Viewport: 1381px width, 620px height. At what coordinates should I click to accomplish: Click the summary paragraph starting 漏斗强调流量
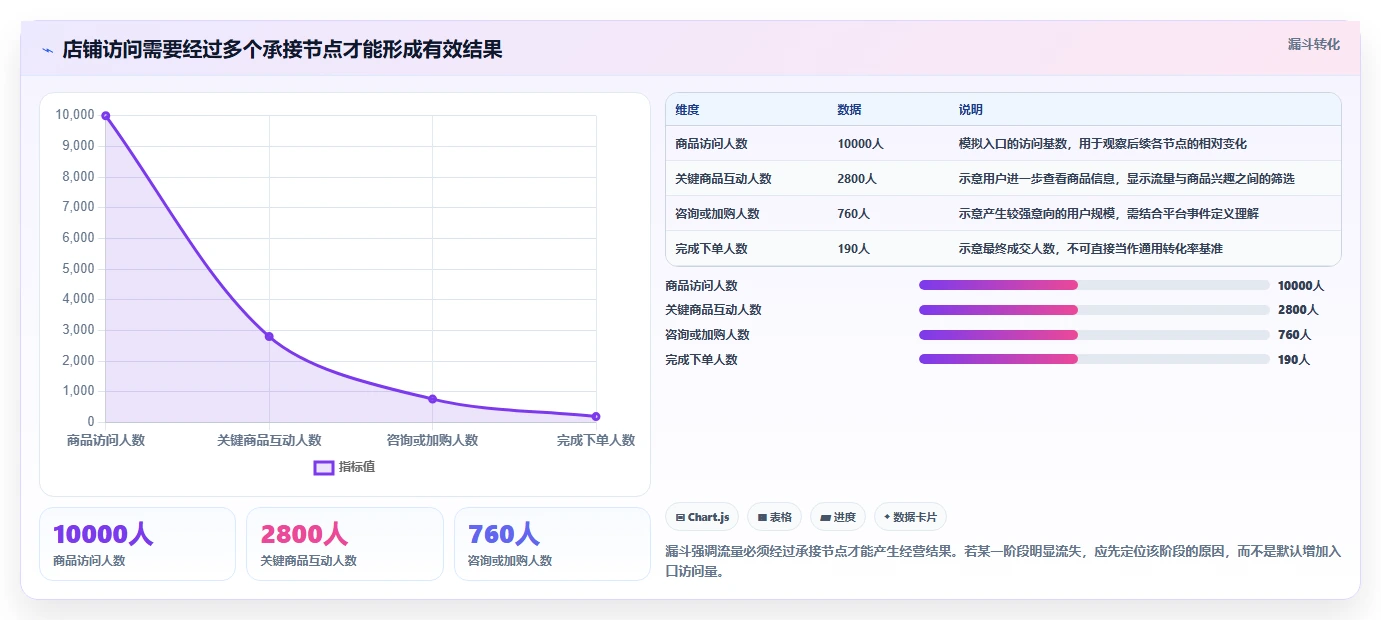point(1003,561)
